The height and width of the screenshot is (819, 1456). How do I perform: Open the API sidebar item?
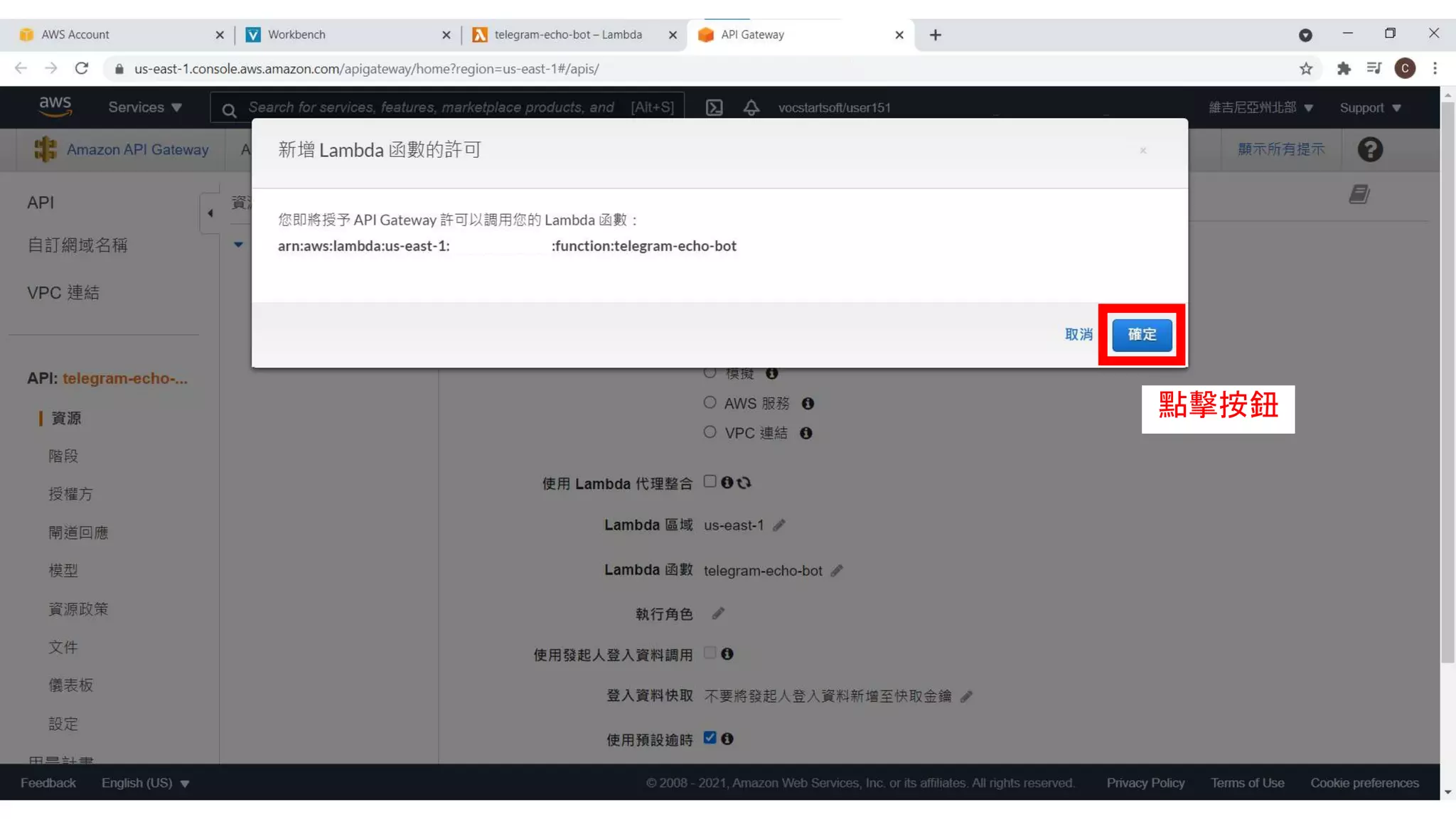[x=41, y=203]
